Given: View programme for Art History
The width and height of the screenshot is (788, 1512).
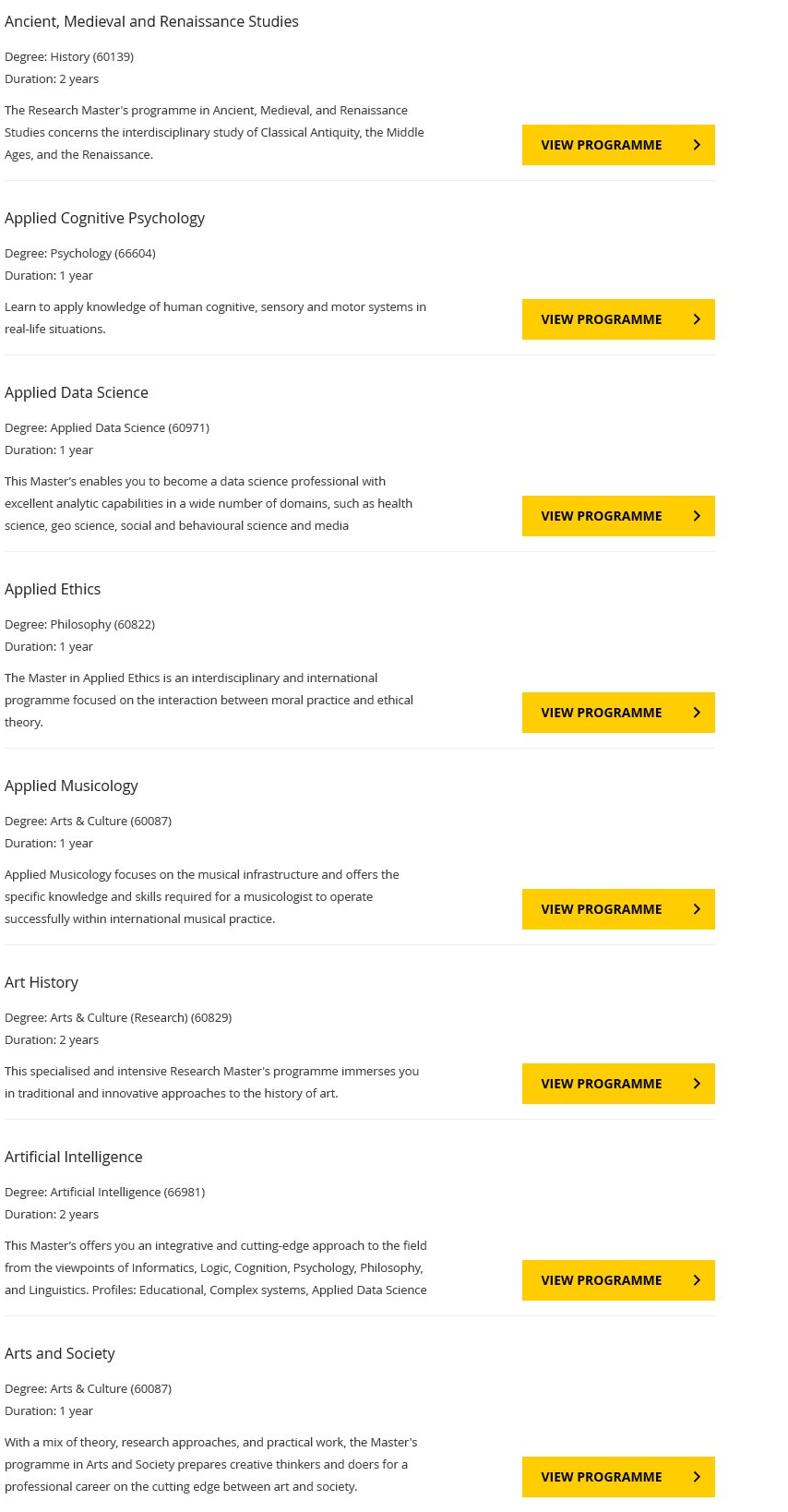Looking at the screenshot, I should (618, 1084).
